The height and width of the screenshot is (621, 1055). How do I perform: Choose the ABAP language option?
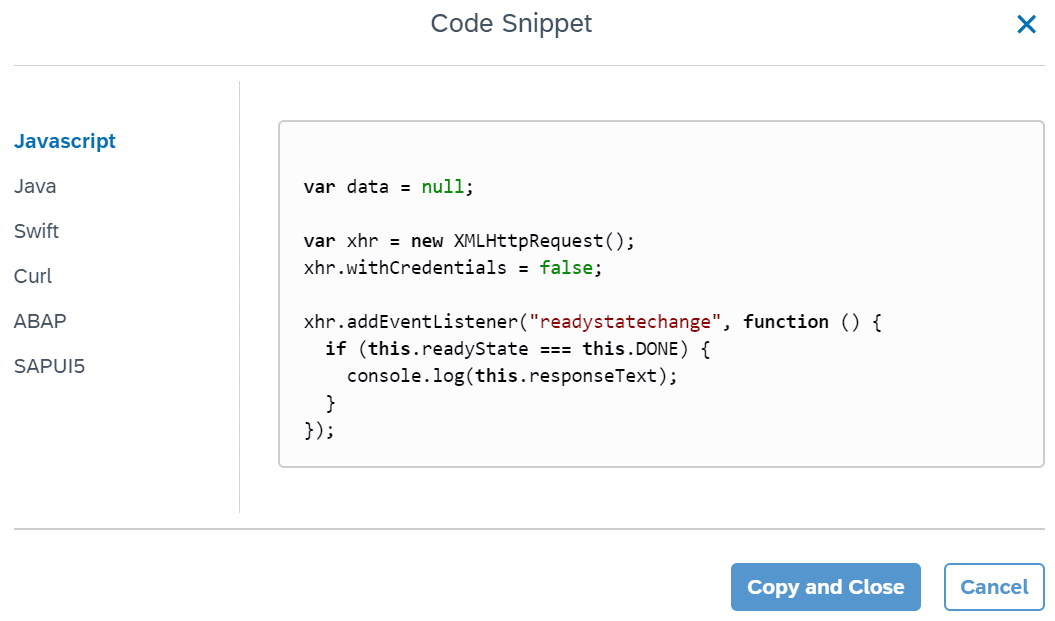coord(40,321)
